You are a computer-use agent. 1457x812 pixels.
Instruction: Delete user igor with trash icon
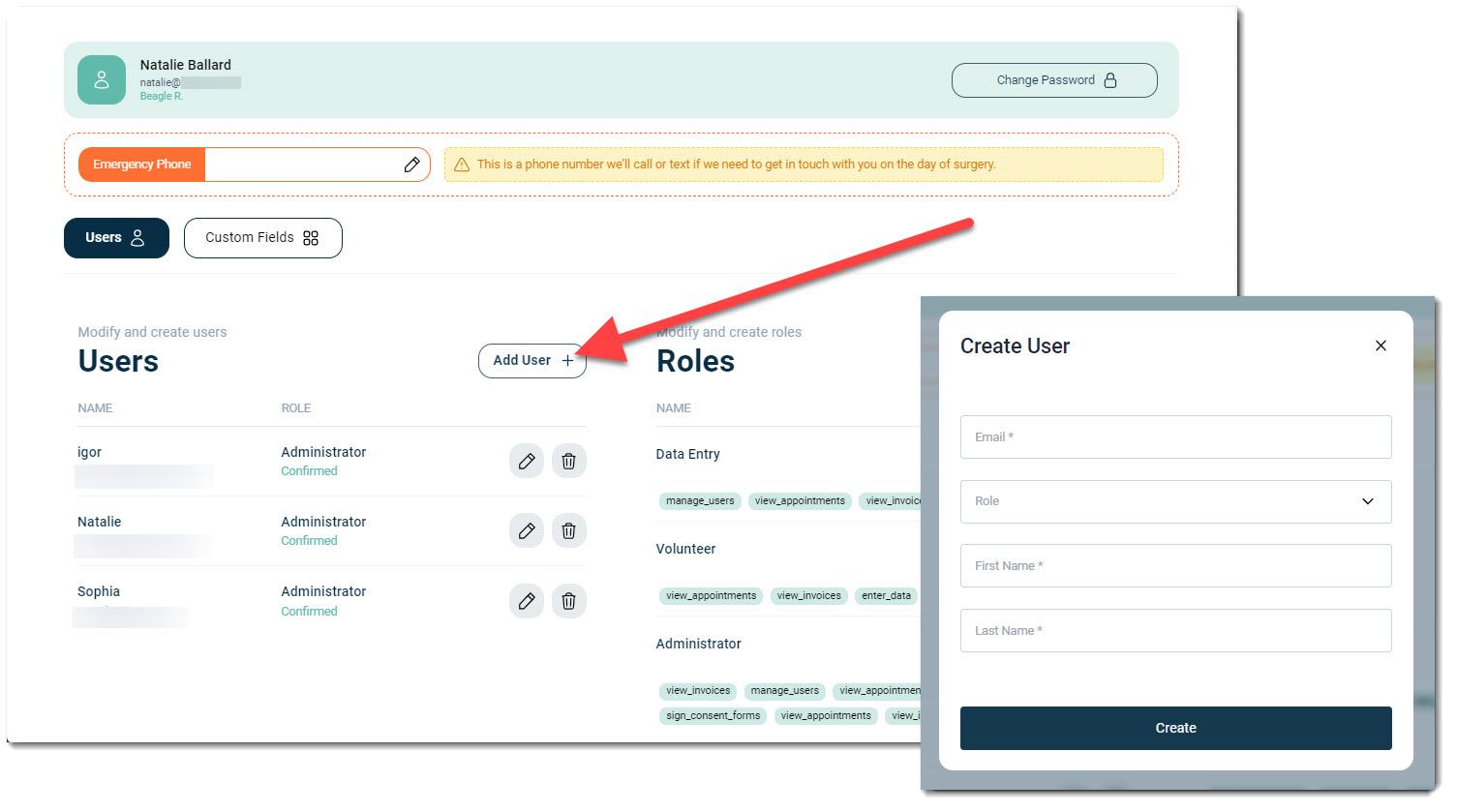(568, 462)
